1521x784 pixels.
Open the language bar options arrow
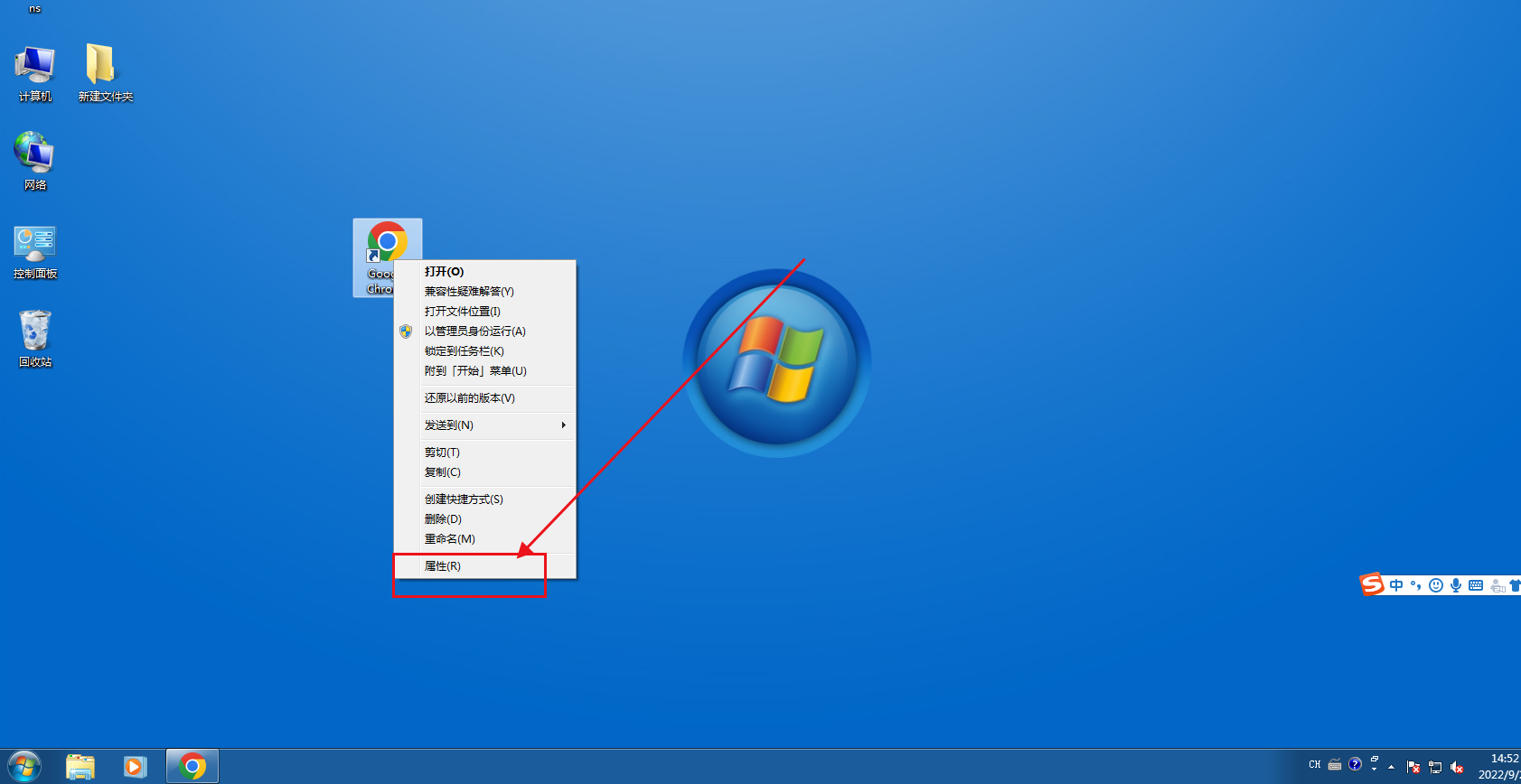[1375, 770]
